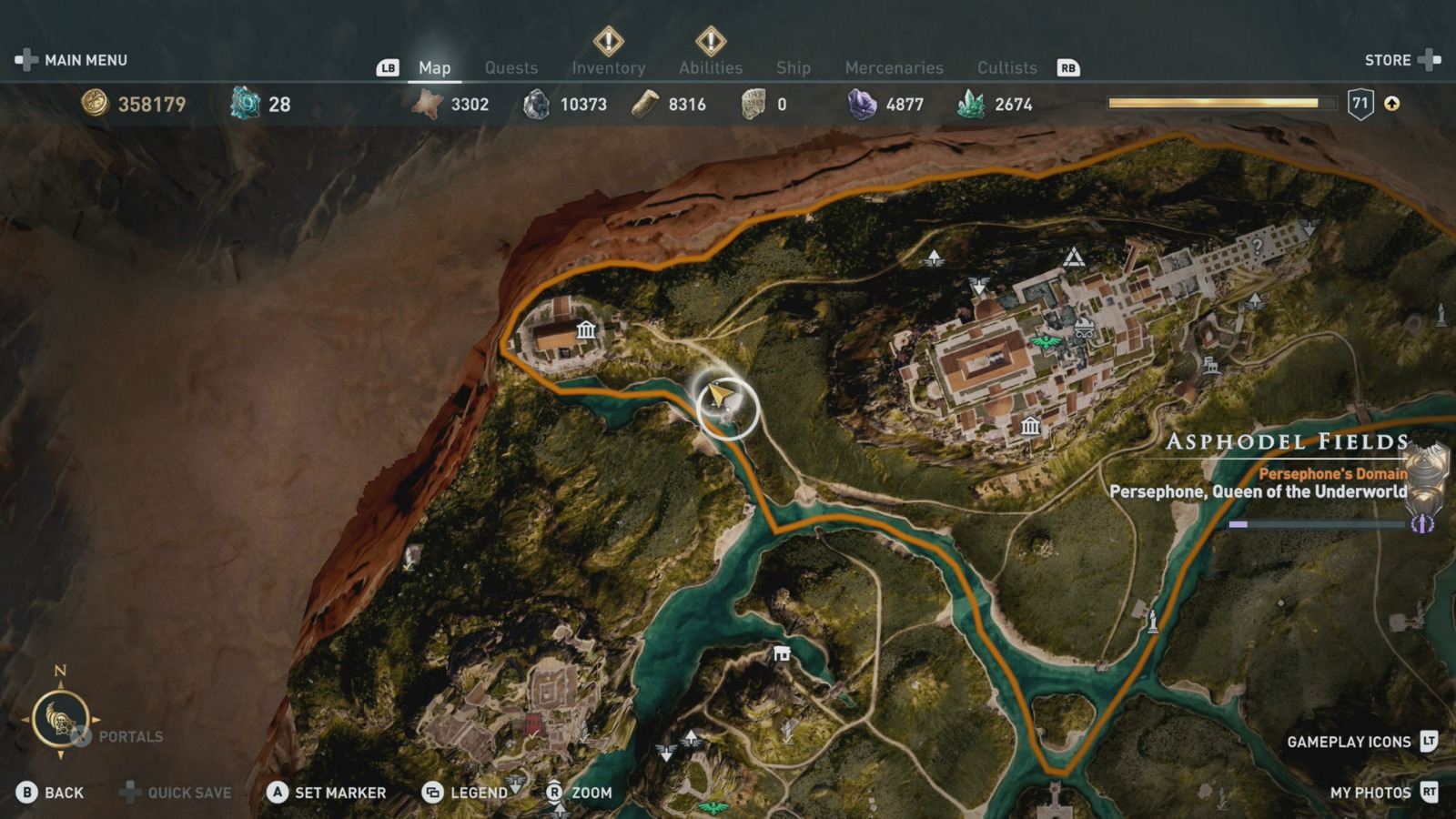Select the Hades helmet marker in the city
This screenshot has height=819, width=1456.
click(x=1085, y=328)
